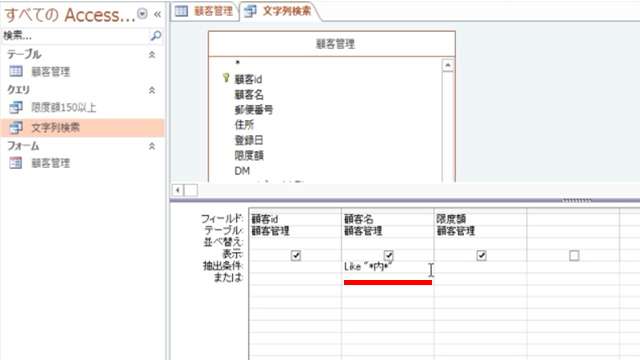Check the 表示 checkbox in the empty fourth column
Screen dimensions: 640x360
click(574, 256)
